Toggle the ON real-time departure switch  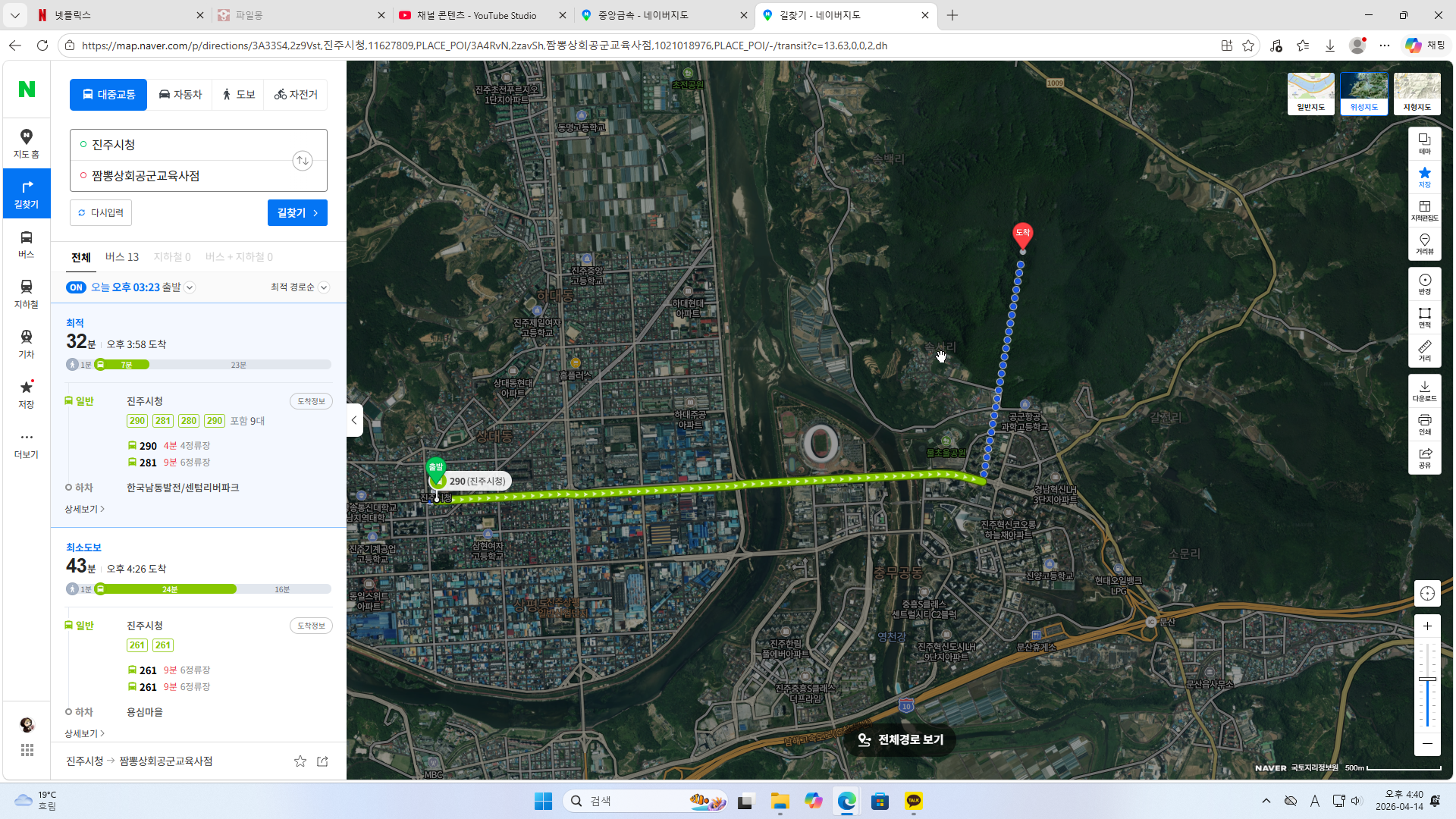pos(76,287)
